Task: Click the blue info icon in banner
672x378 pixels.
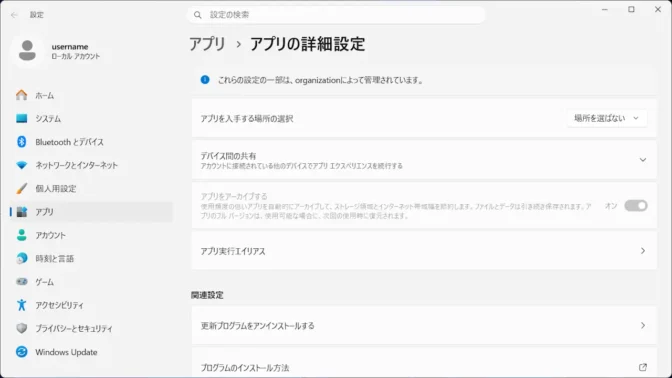Action: 205,80
